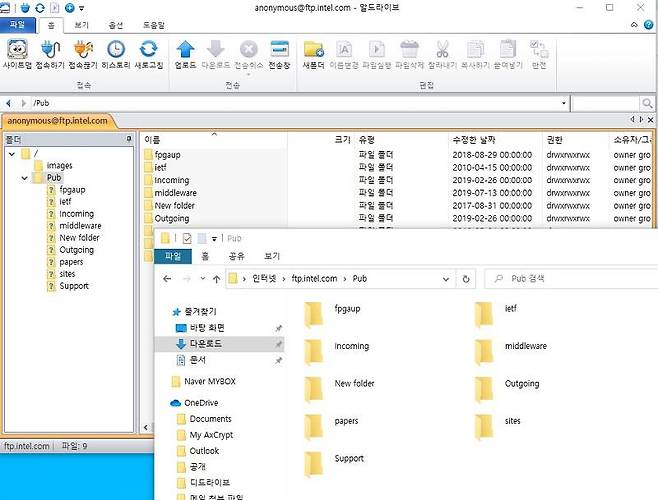
Task: Open the 사이트맵 site map tool
Action: click(x=17, y=54)
